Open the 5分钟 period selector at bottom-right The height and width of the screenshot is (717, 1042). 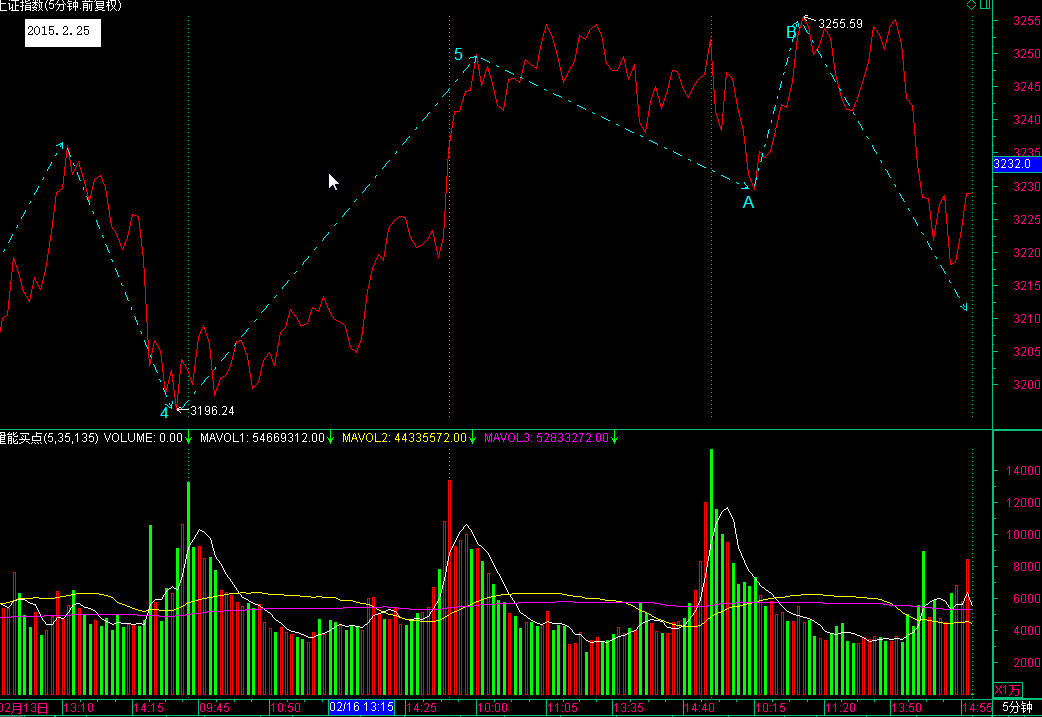[1017, 706]
